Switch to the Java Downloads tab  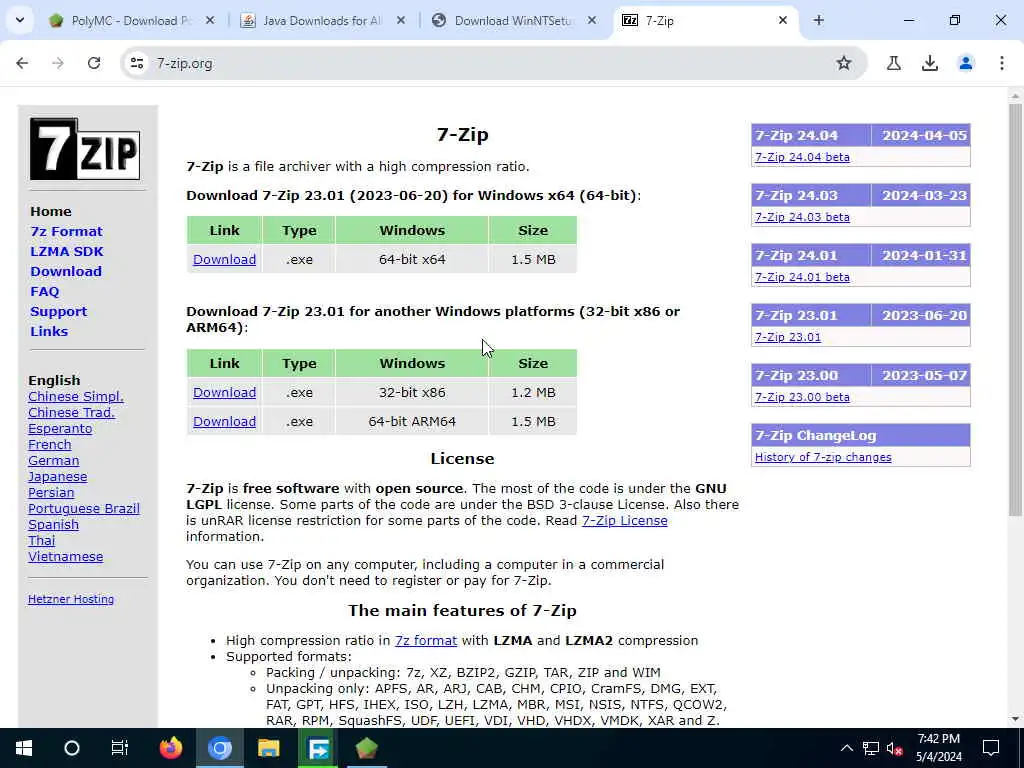[323, 20]
